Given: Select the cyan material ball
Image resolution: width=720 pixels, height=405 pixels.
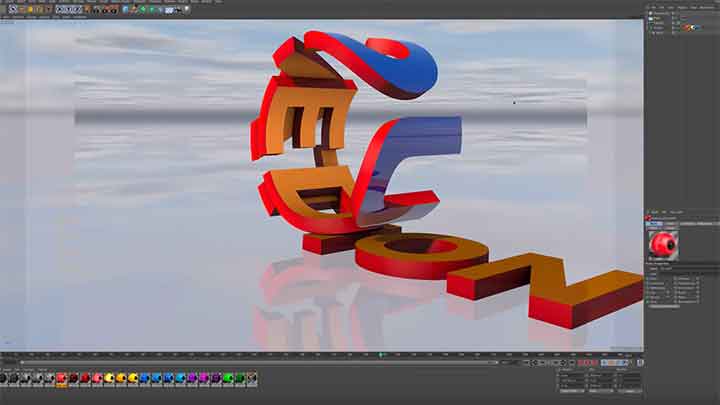Looking at the screenshot, I should pos(180,378).
